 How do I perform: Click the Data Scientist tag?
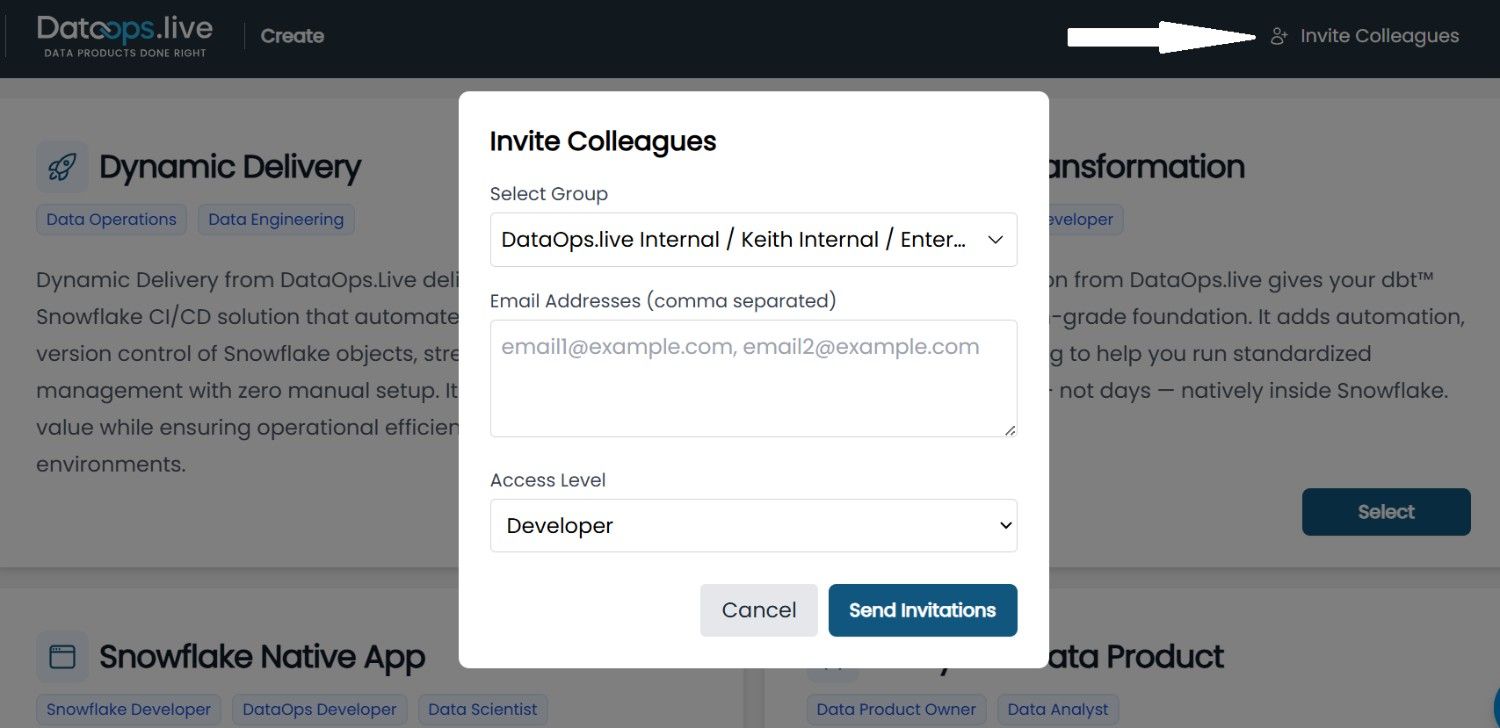(483, 709)
